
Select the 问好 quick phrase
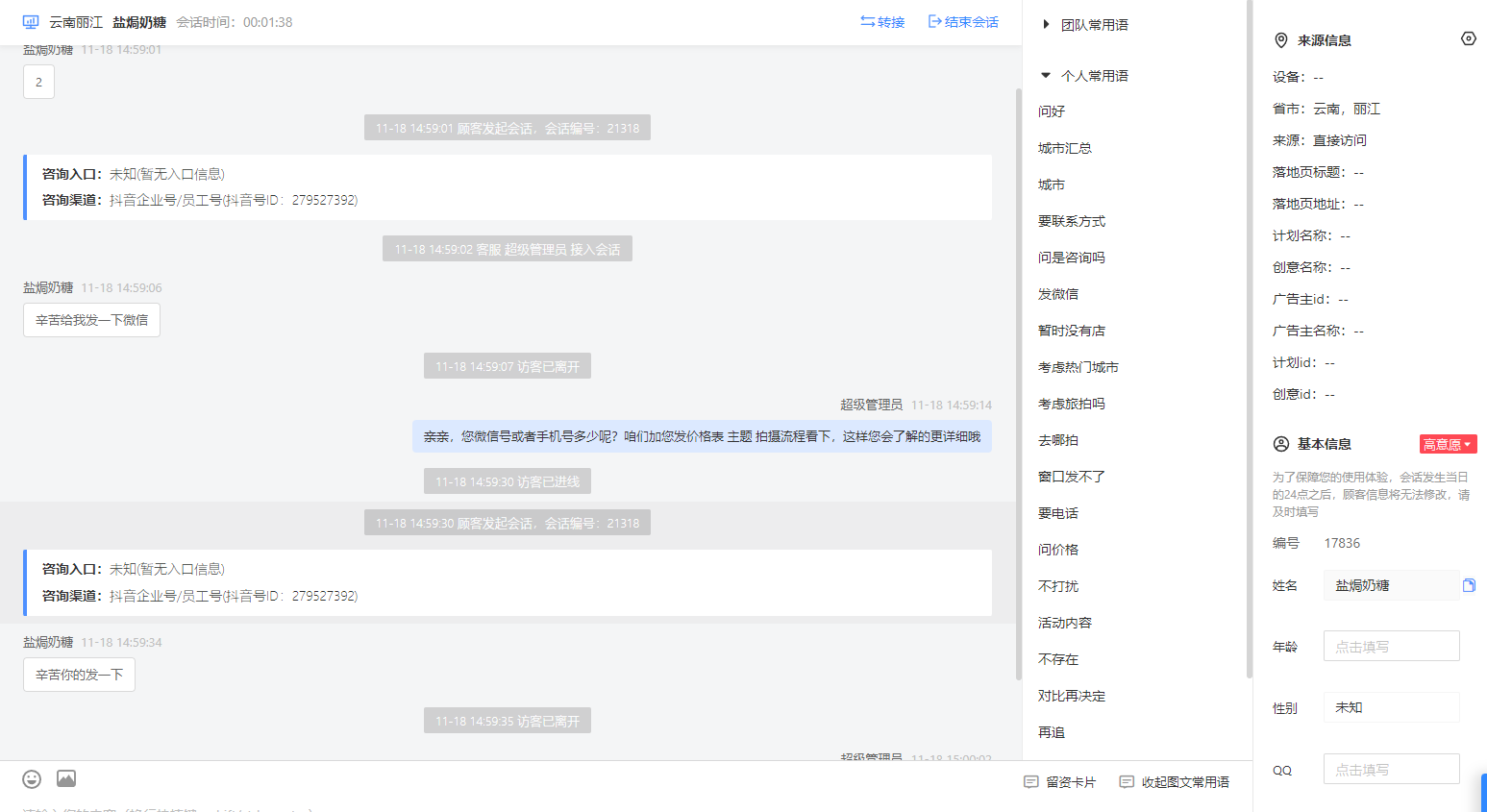(x=1052, y=111)
